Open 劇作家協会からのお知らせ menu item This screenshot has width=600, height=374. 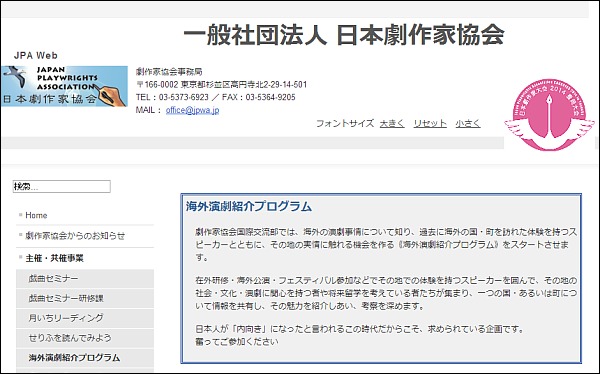pos(75,236)
